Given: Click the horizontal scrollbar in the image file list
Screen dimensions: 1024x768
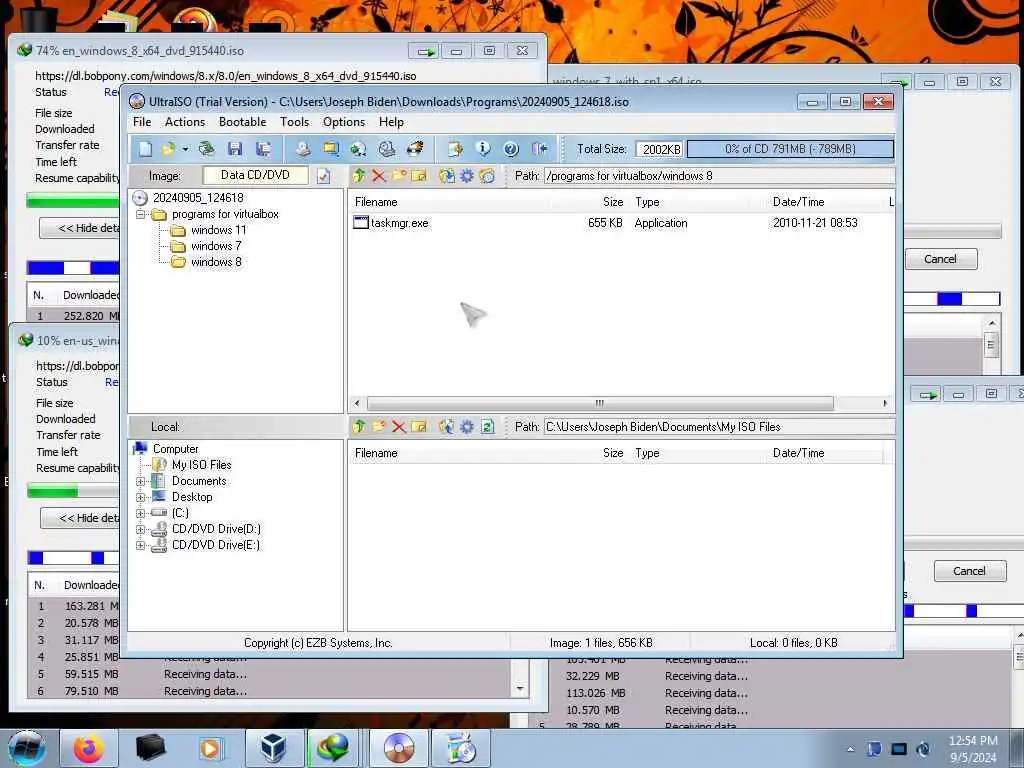Looking at the screenshot, I should tap(600, 403).
